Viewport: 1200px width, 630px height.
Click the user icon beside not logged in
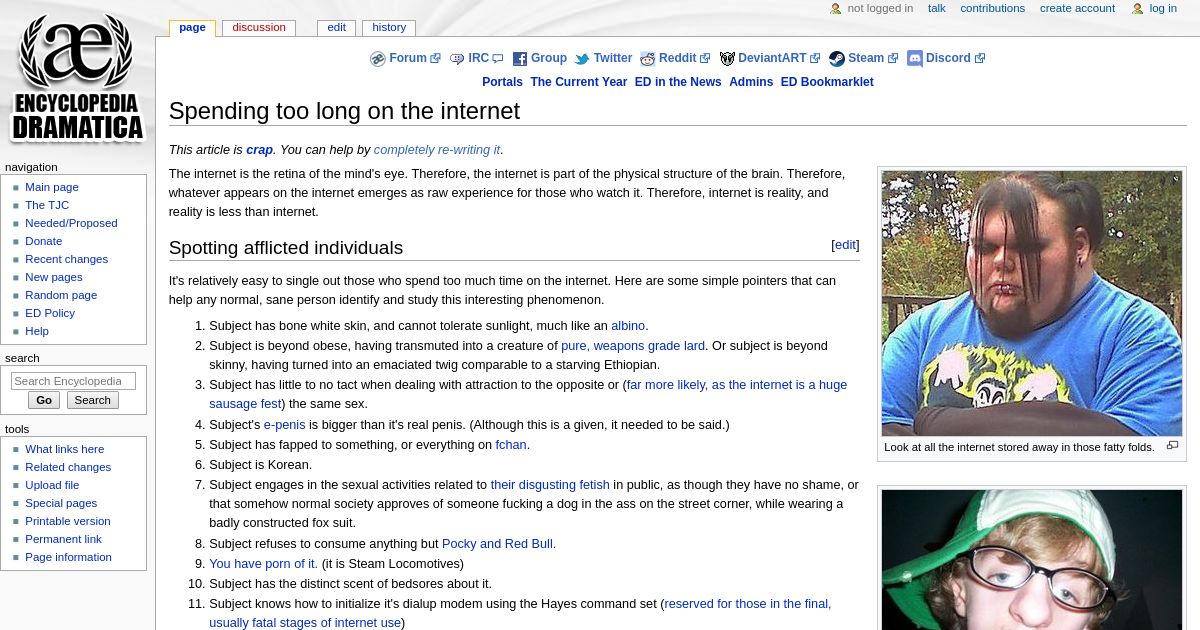[x=836, y=9]
